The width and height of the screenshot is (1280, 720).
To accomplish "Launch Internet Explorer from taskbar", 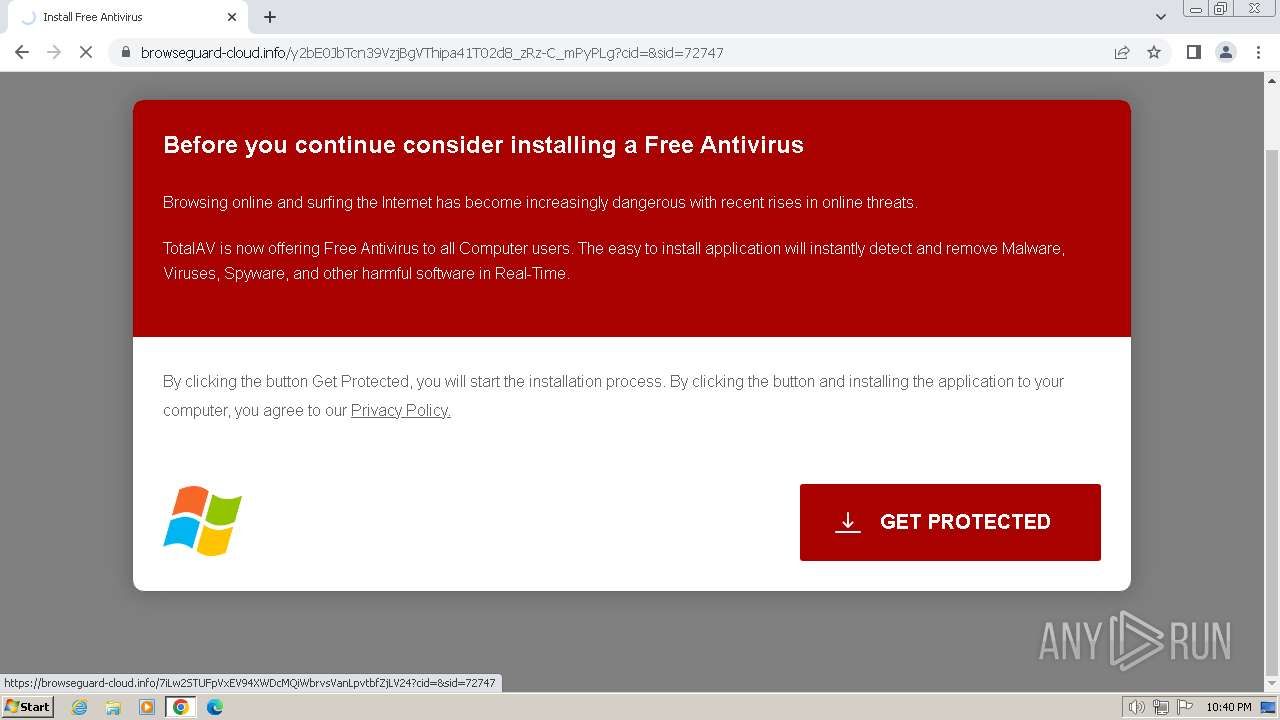I will (x=80, y=707).
